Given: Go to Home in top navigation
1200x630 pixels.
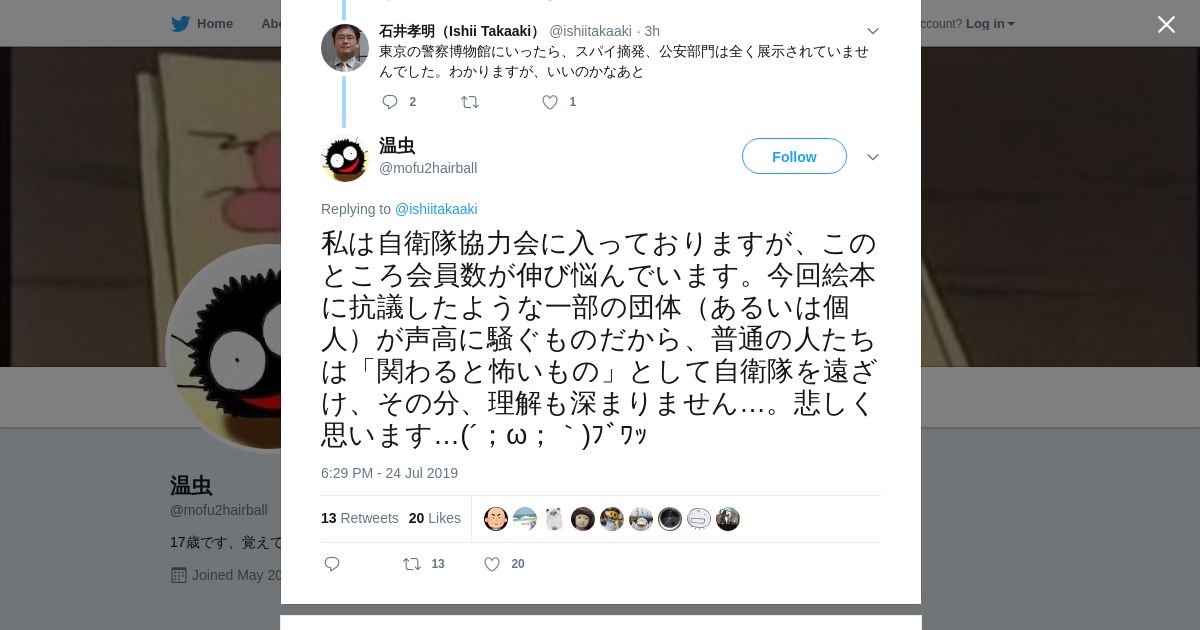Looking at the screenshot, I should [x=215, y=23].
